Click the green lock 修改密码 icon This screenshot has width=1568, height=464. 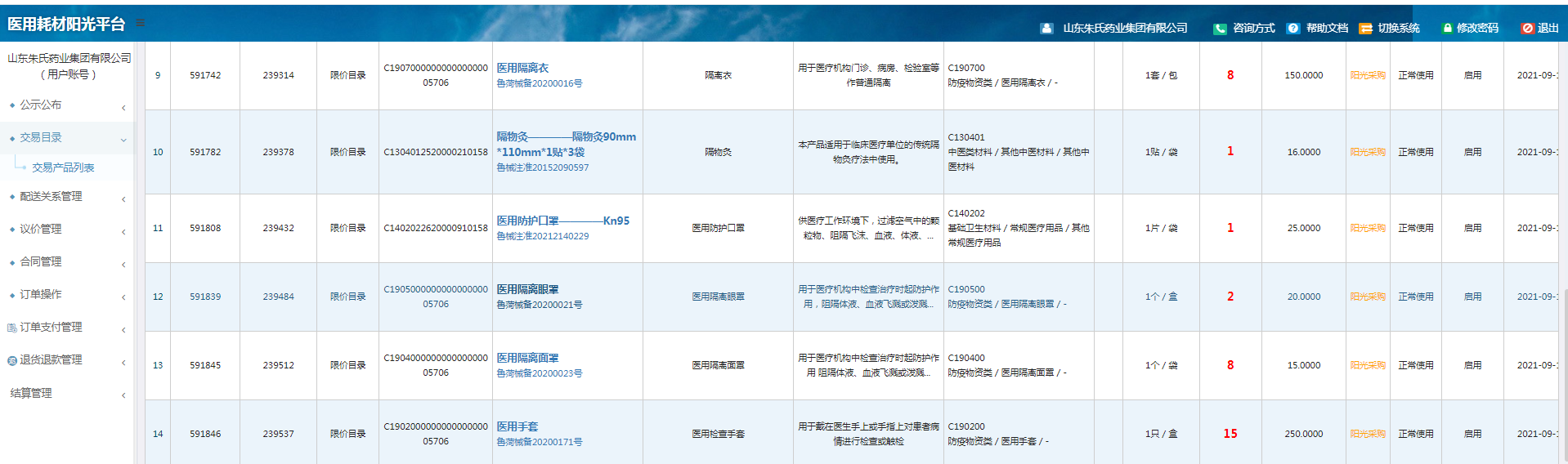coord(1447,29)
